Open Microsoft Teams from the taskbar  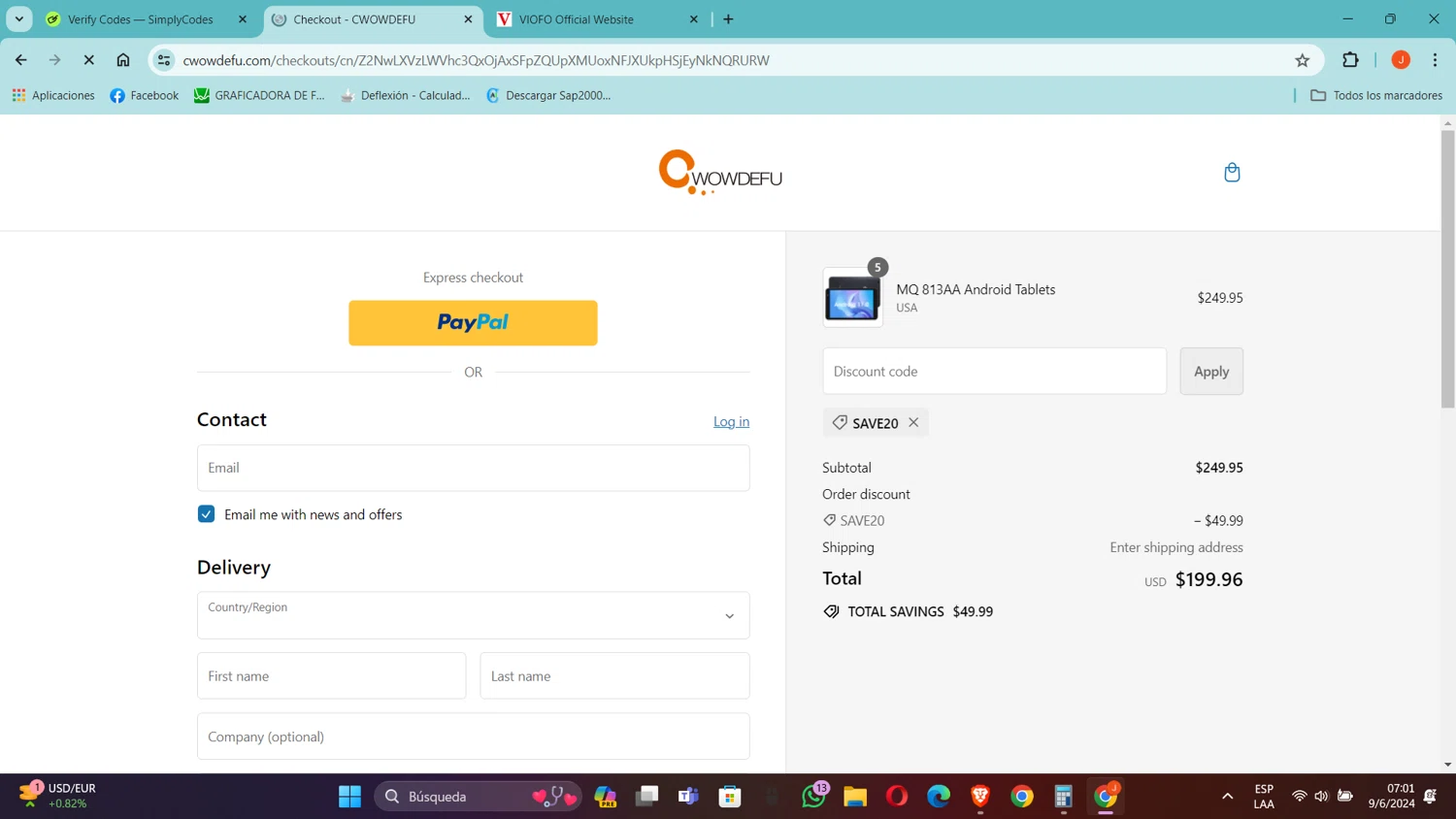pyautogui.click(x=689, y=797)
